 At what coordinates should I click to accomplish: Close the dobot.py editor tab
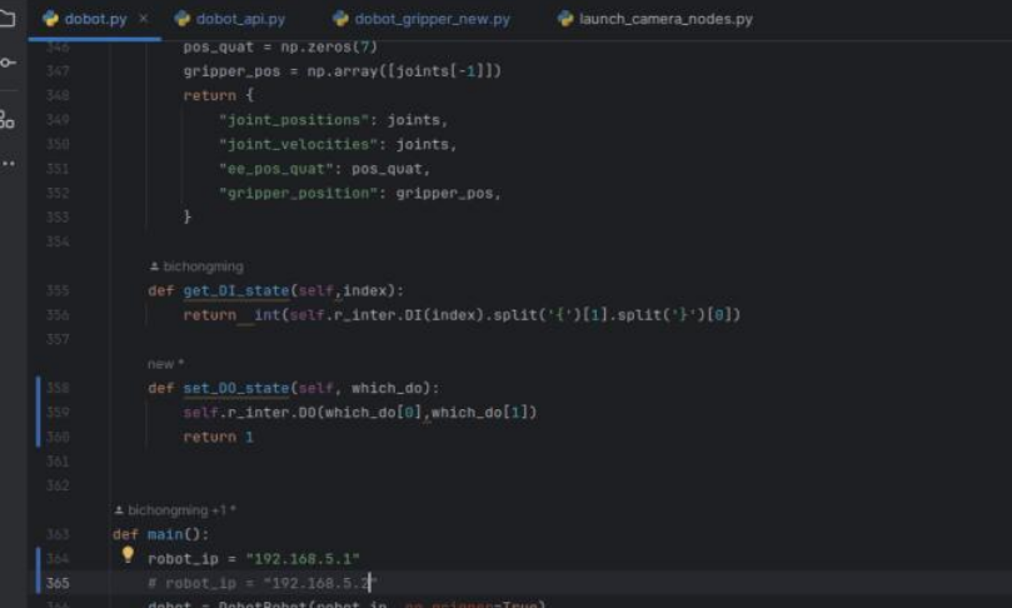(143, 19)
